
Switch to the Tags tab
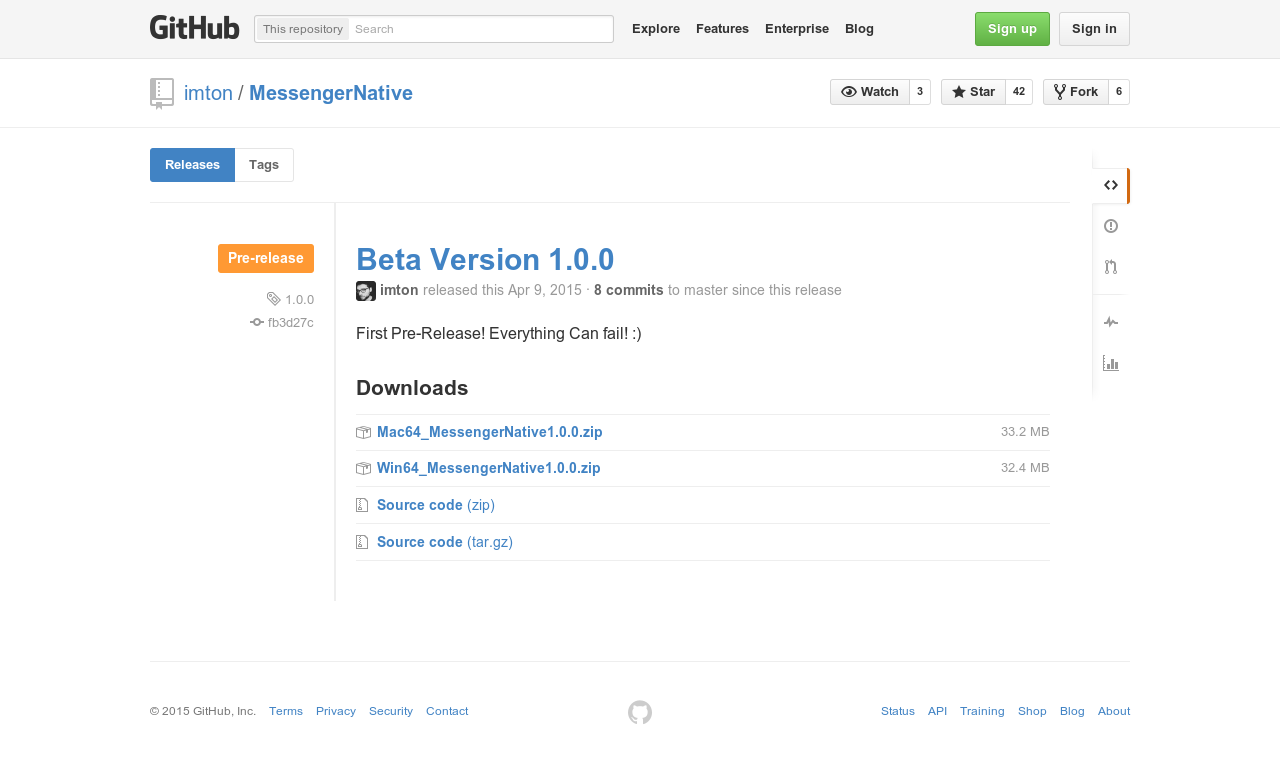pos(264,165)
